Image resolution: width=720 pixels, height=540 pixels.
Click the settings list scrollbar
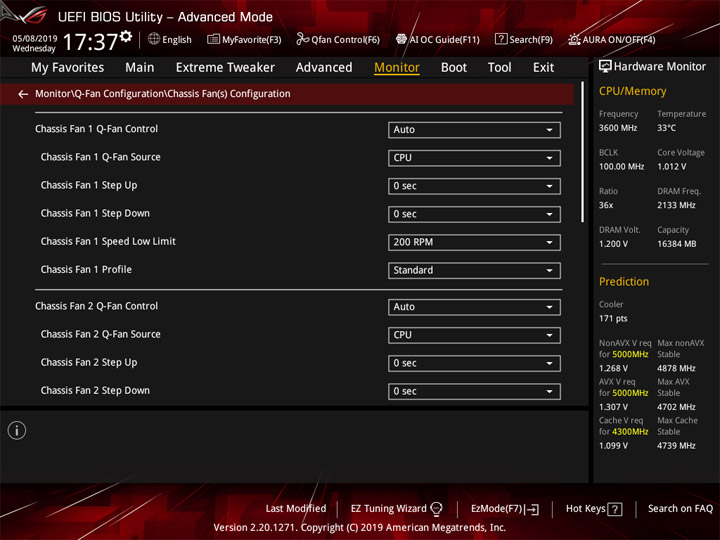tap(582, 152)
